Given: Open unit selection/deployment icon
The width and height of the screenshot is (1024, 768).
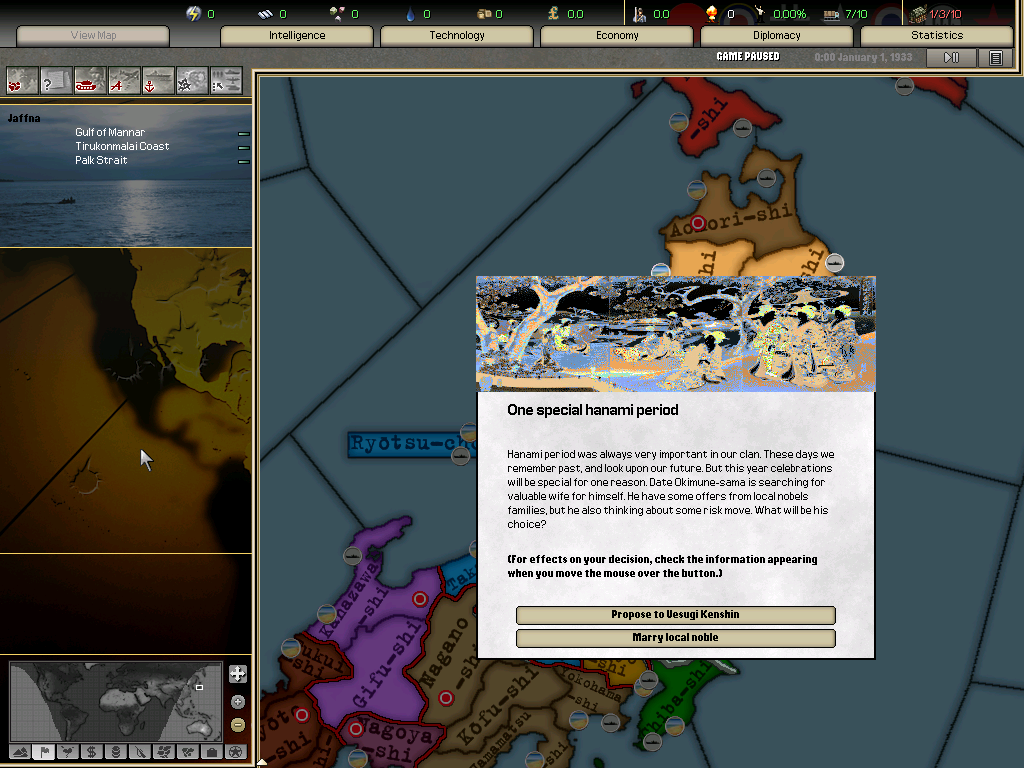Looking at the screenshot, I should [x=226, y=81].
